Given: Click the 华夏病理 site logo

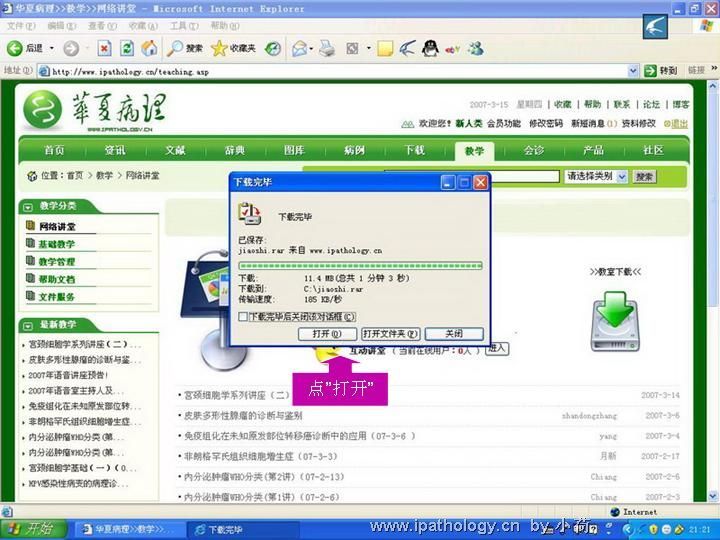Looking at the screenshot, I should pyautogui.click(x=95, y=111).
